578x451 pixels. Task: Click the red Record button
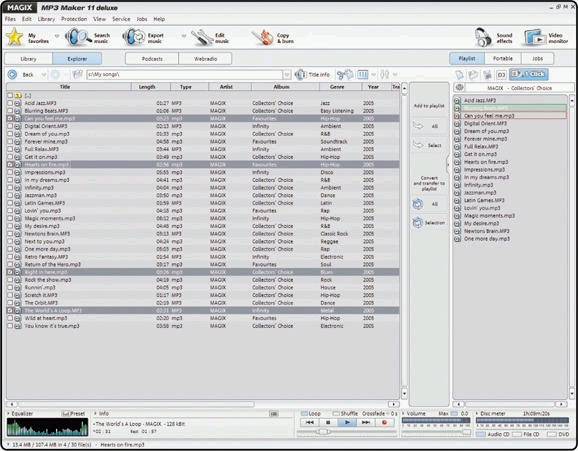click(x=384, y=423)
